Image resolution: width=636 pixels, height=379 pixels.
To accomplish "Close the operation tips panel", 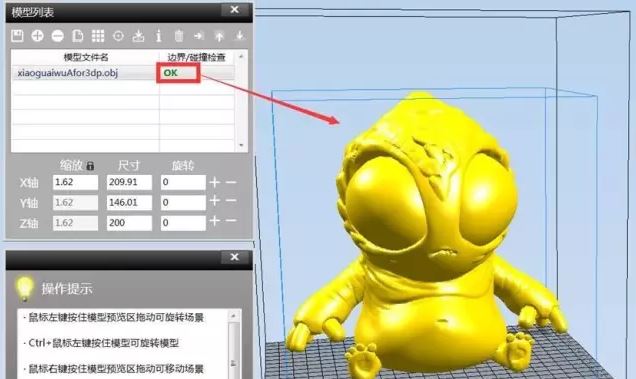I will click(x=234, y=257).
